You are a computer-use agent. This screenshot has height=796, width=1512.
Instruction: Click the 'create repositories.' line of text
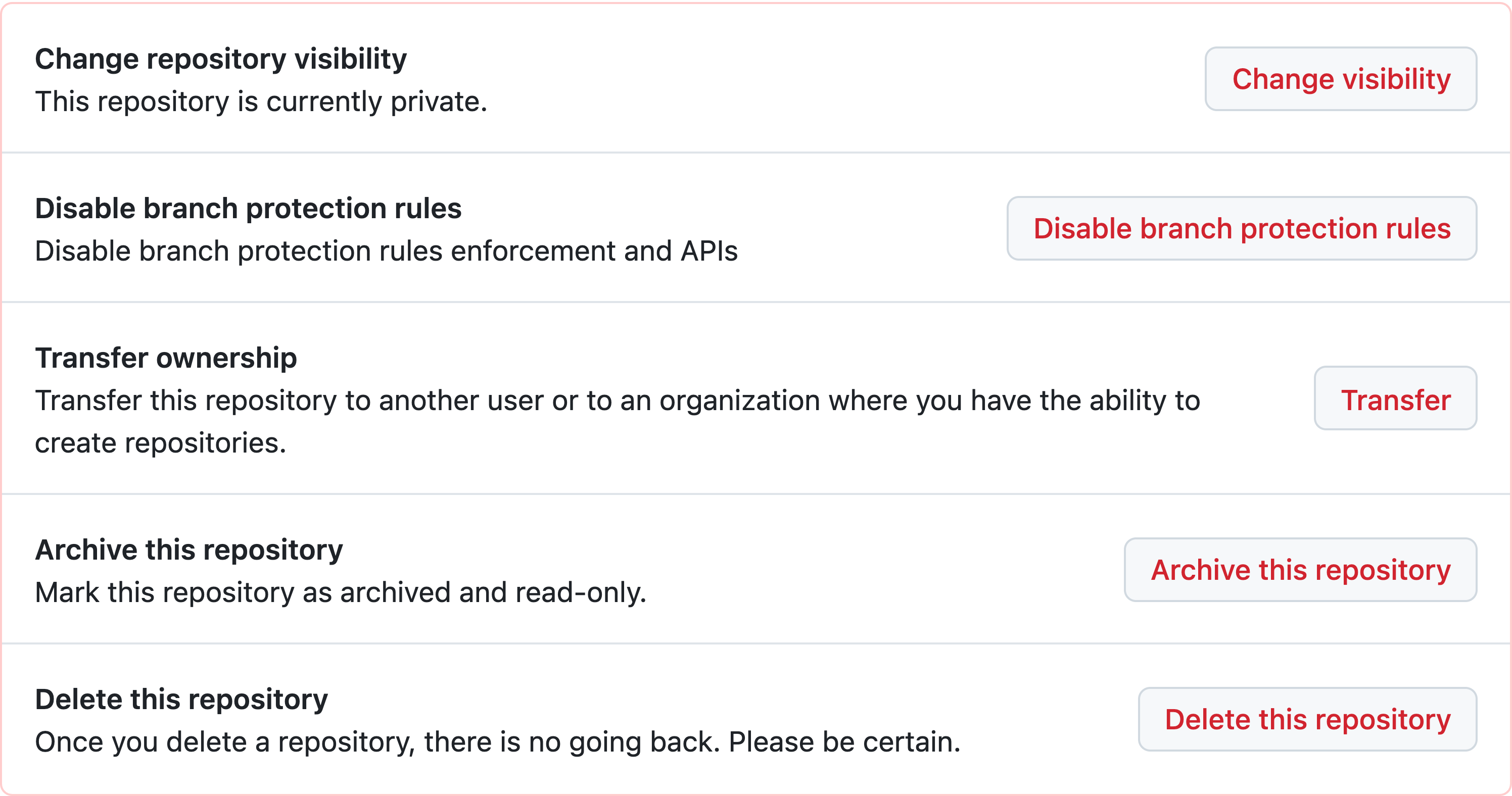click(x=160, y=443)
